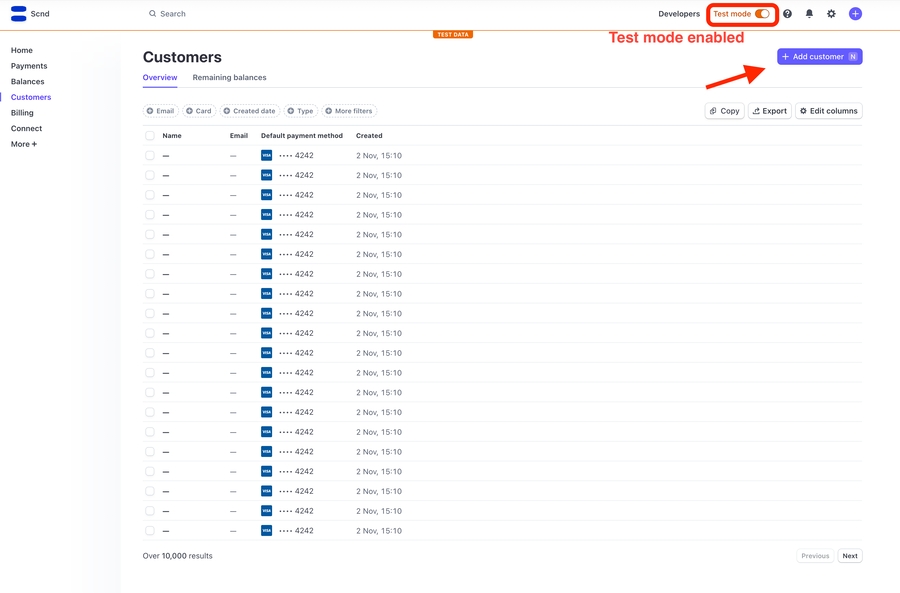Go to Payments in sidebar
Screen dimensions: 900x593
pyautogui.click(x=29, y=66)
